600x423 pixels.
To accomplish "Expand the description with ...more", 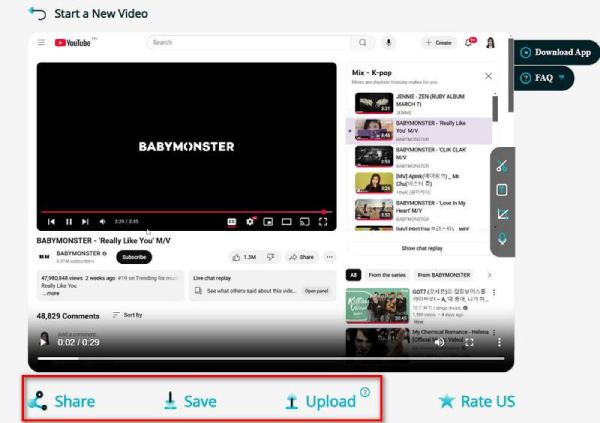I will point(51,294).
